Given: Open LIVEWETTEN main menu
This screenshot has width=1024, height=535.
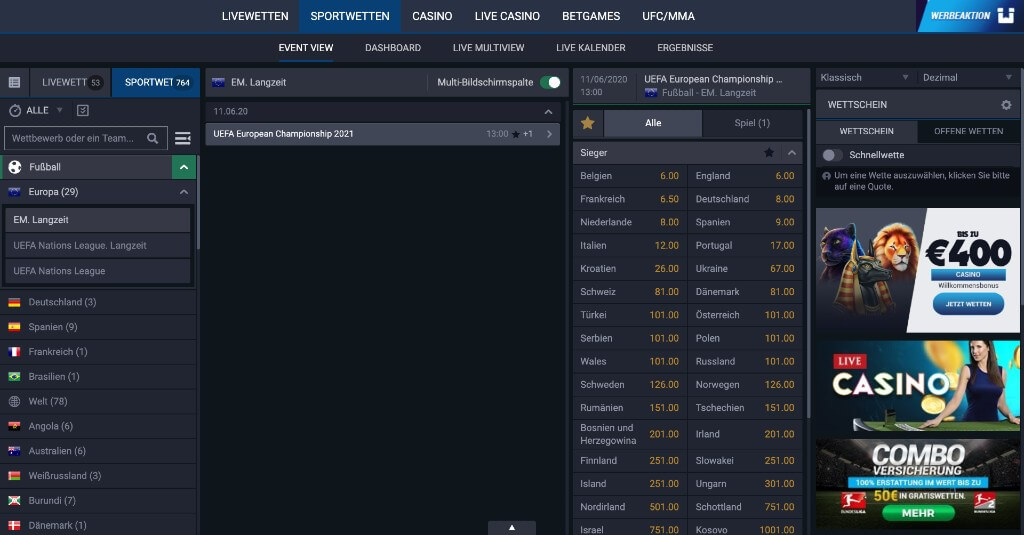Looking at the screenshot, I should click(x=255, y=16).
